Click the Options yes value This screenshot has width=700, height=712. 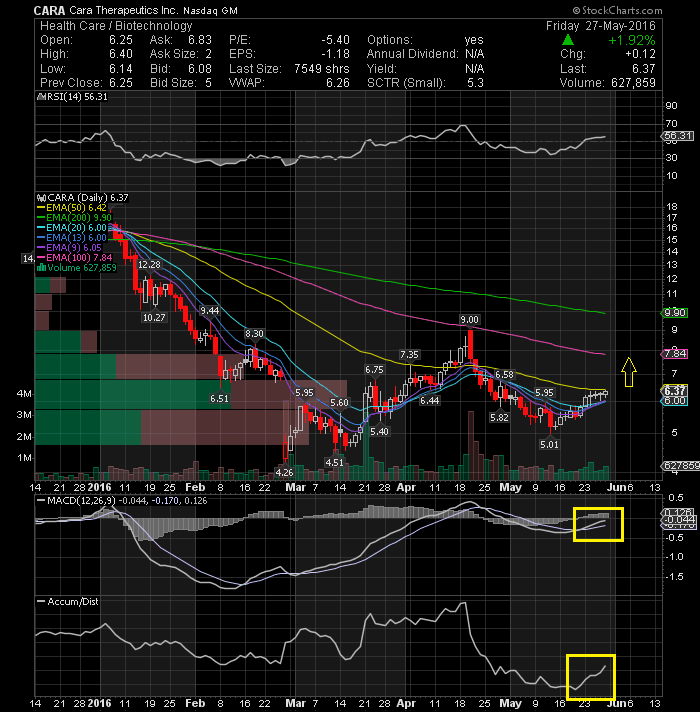474,40
